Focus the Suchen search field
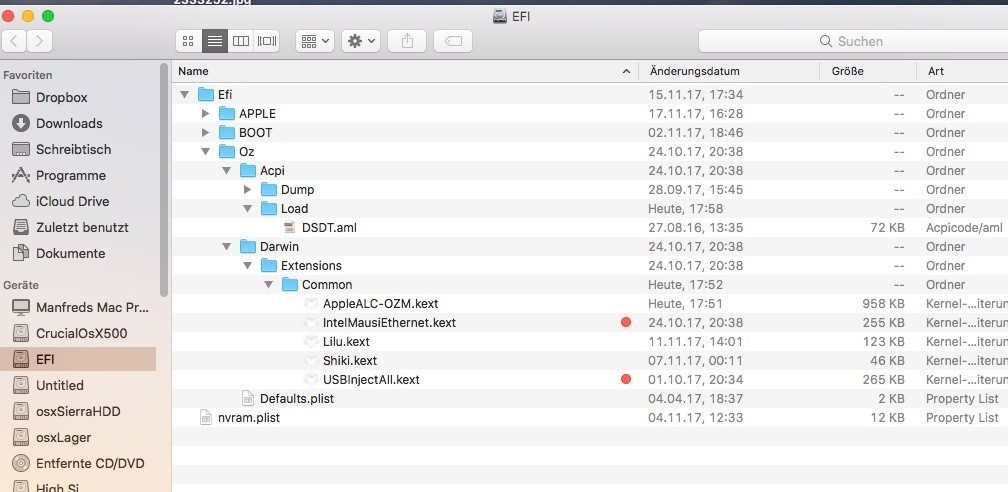This screenshot has height=492, width=1008. click(853, 41)
